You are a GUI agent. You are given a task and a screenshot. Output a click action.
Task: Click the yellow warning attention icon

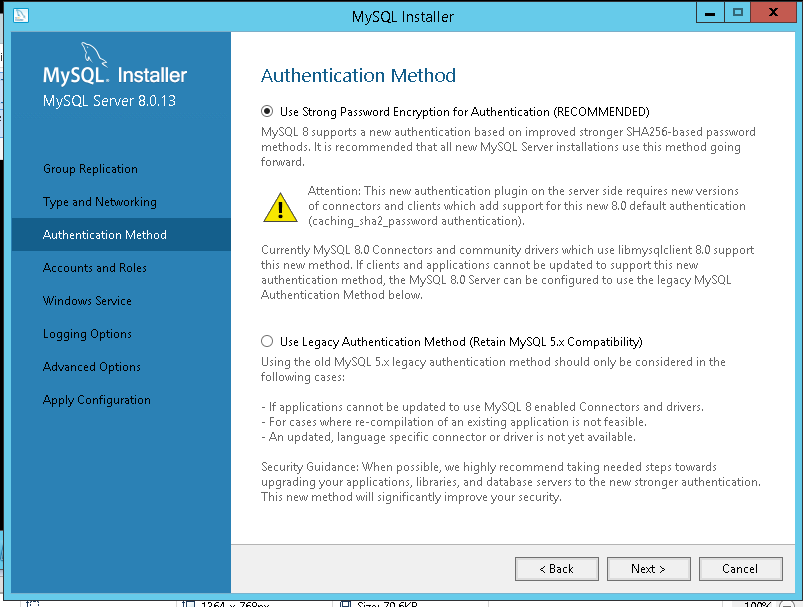pos(280,205)
